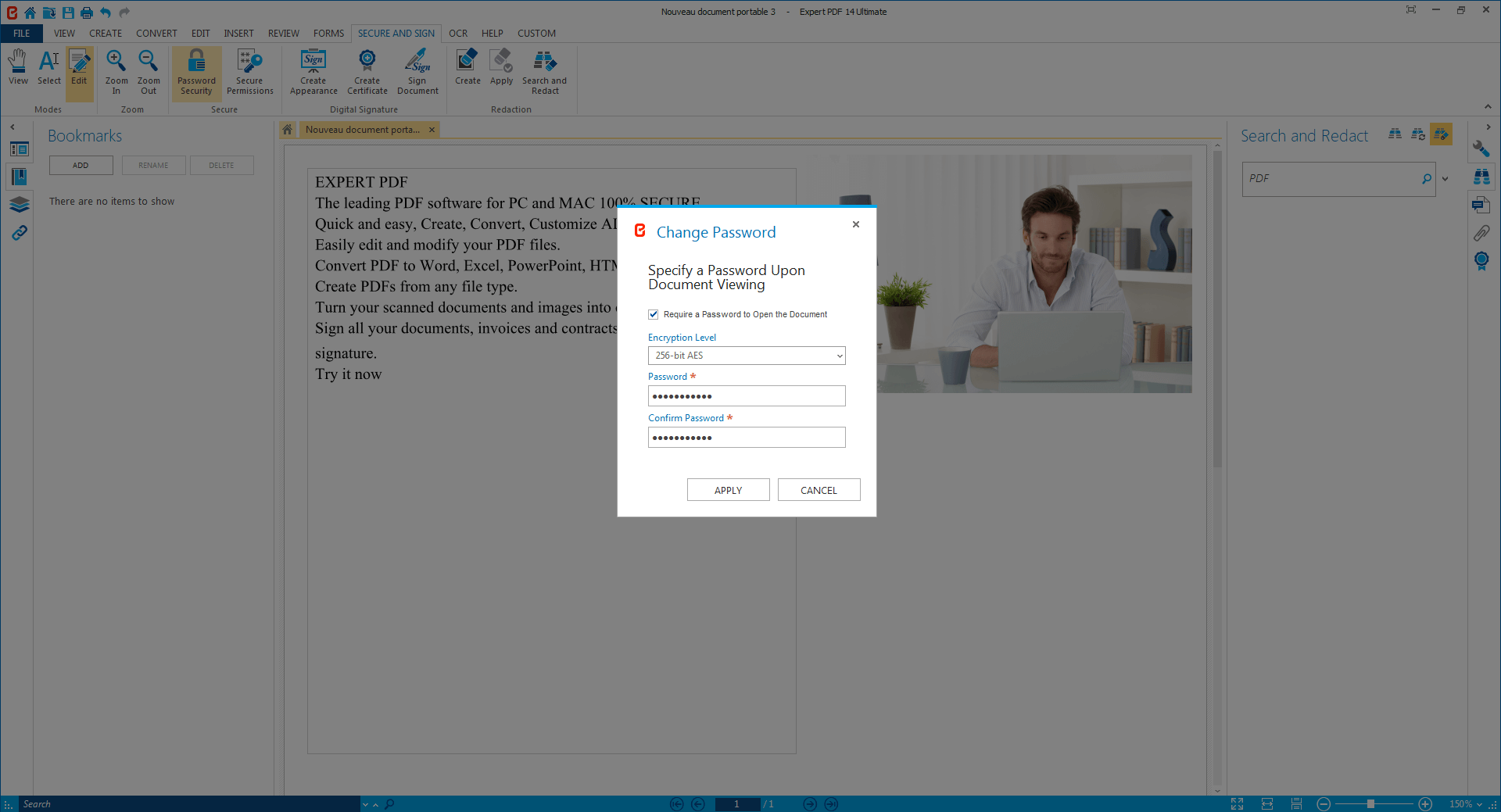Click the document vertical scrollbar
The height and width of the screenshot is (812, 1501).
(1217, 309)
